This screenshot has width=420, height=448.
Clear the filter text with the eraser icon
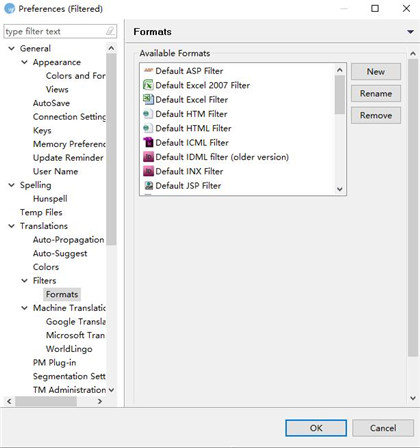110,31
